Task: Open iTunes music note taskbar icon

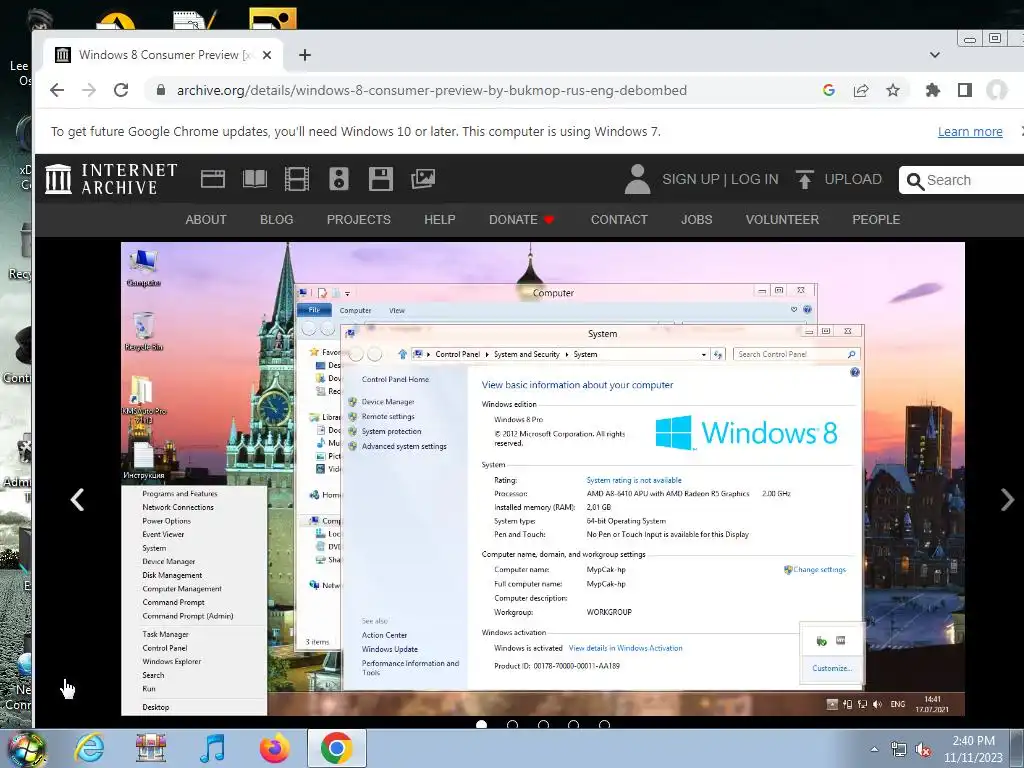Action: (x=213, y=748)
